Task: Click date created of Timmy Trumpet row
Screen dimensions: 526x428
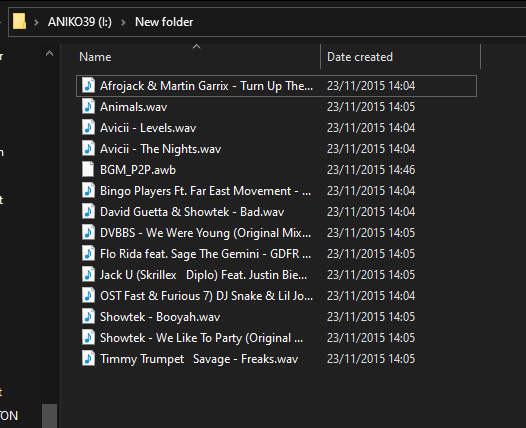Action: (x=371, y=359)
